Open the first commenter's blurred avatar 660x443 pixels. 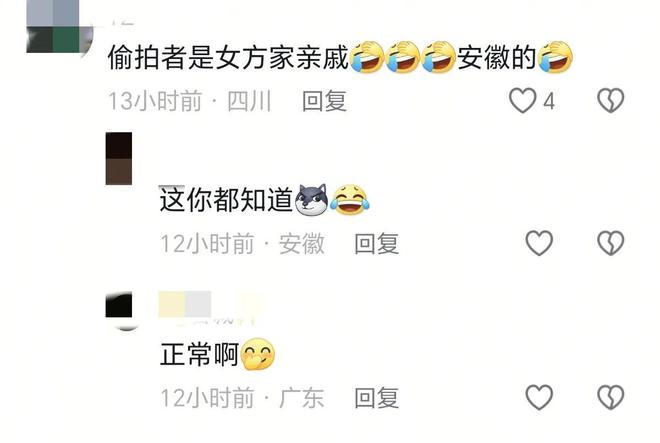point(59,26)
